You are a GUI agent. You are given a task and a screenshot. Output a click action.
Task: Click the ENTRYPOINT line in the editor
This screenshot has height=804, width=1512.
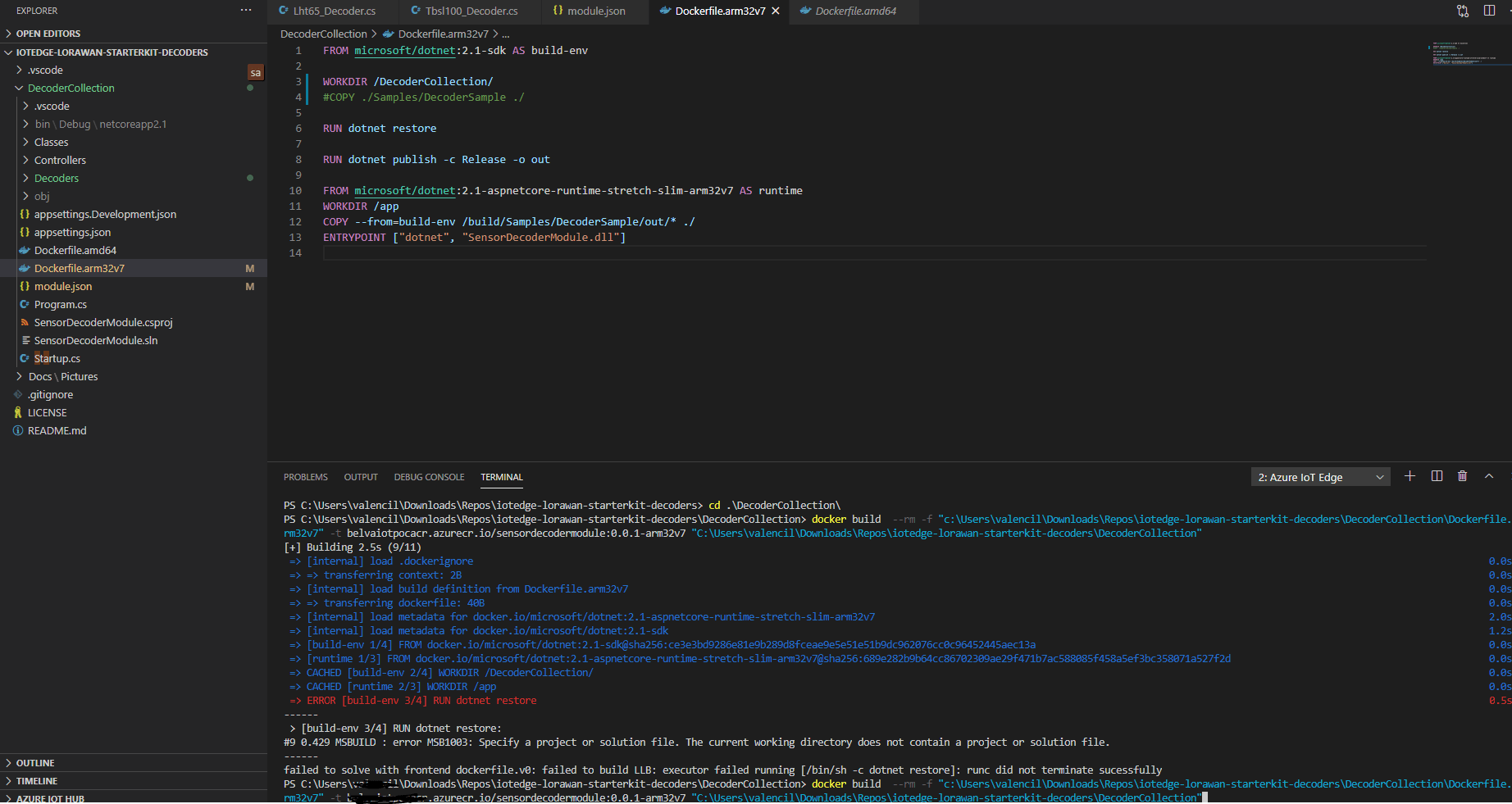(474, 237)
